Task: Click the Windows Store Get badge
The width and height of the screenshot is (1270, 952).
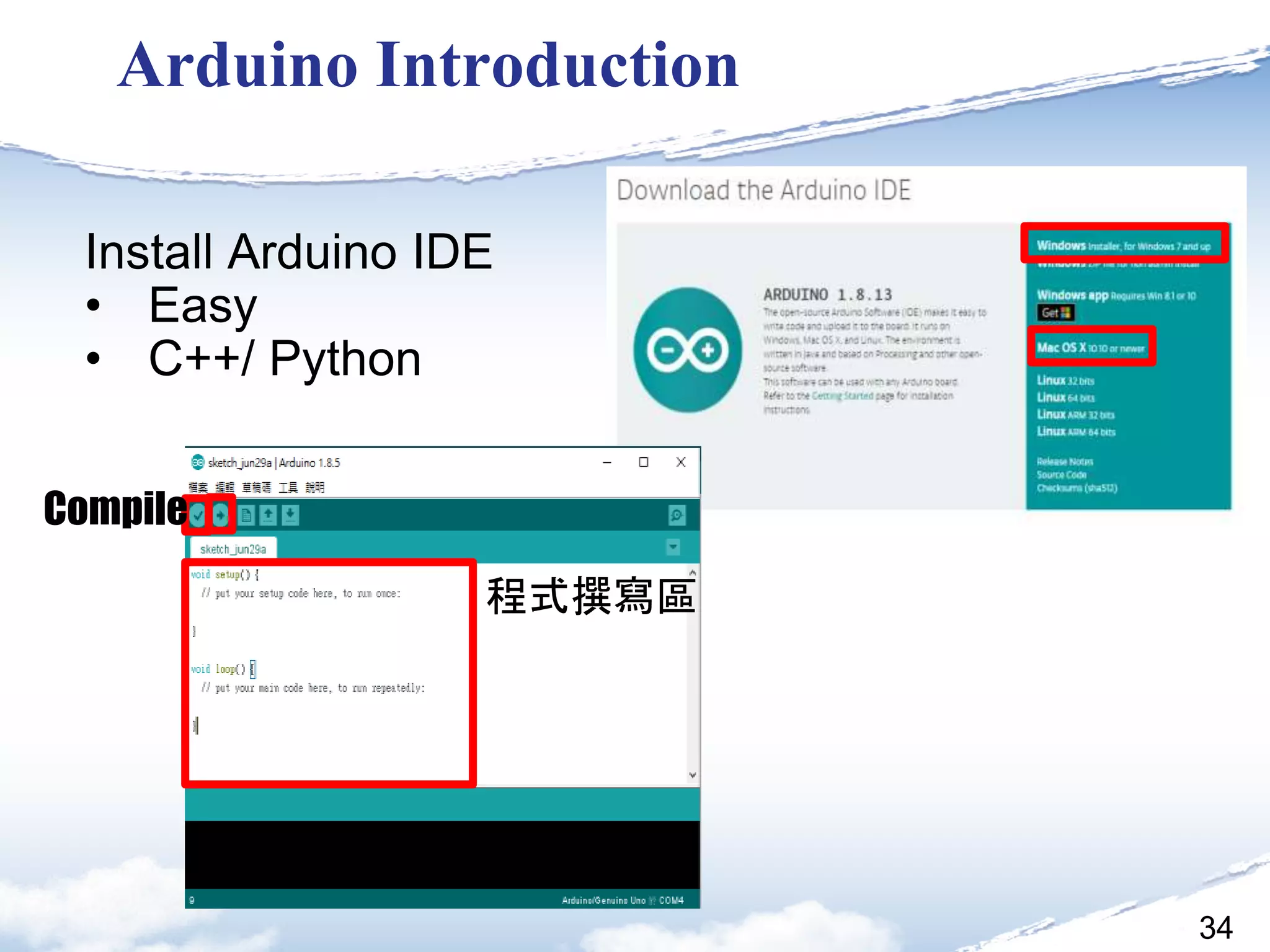Action: coord(1055,313)
